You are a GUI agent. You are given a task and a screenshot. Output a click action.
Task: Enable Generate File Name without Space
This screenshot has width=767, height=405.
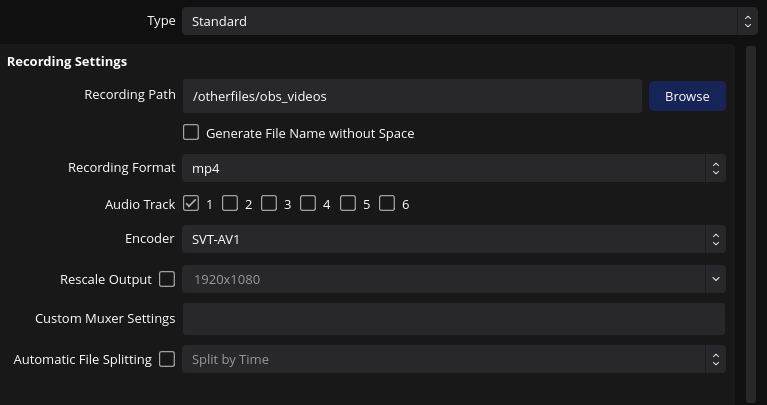[191, 133]
